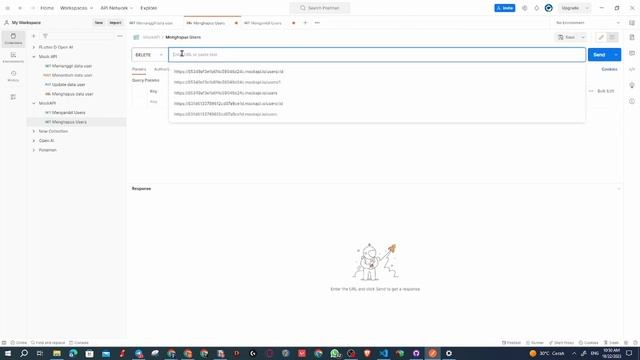Open the Explore menu item
This screenshot has height=360, width=640.
(149, 8)
